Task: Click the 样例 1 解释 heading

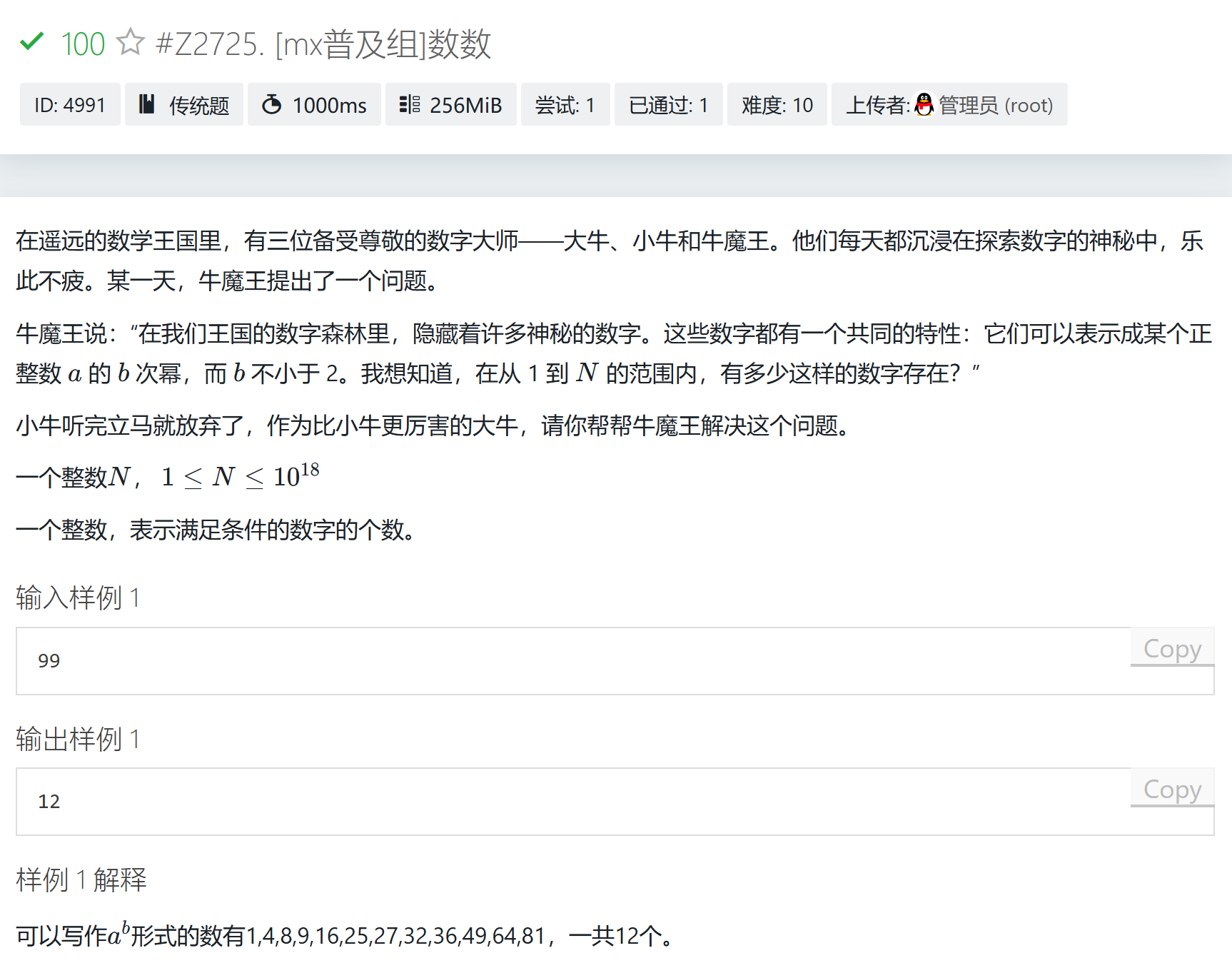Action: tap(81, 879)
